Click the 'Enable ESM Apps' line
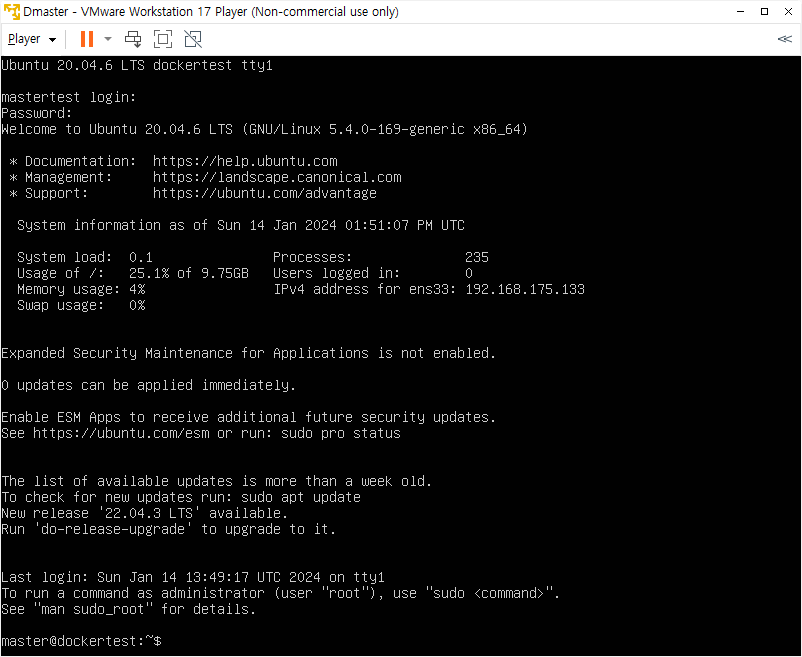This screenshot has height=657, width=802. 249,417
